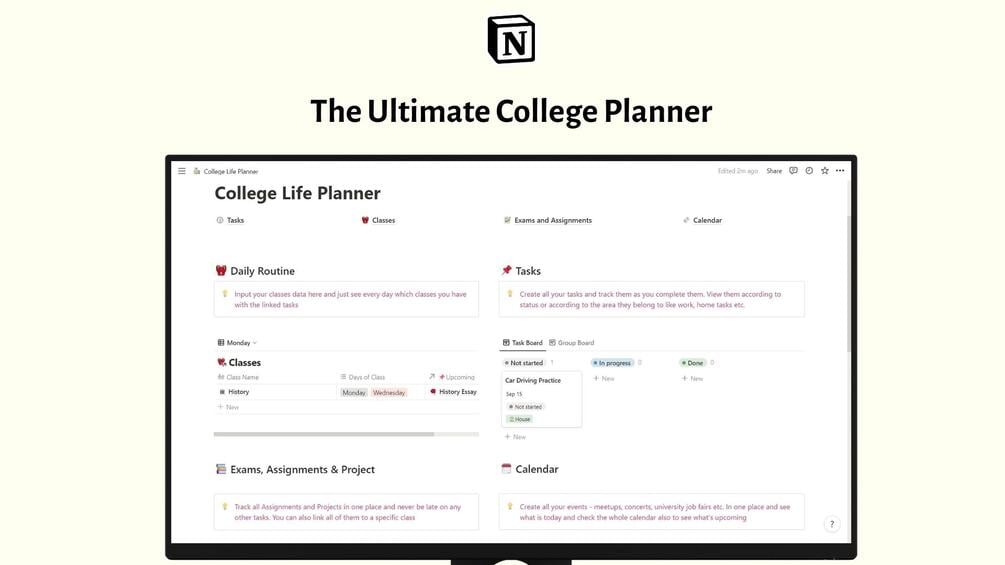The width and height of the screenshot is (1005, 565).
Task: Open the Classes page link
Action: (378, 220)
